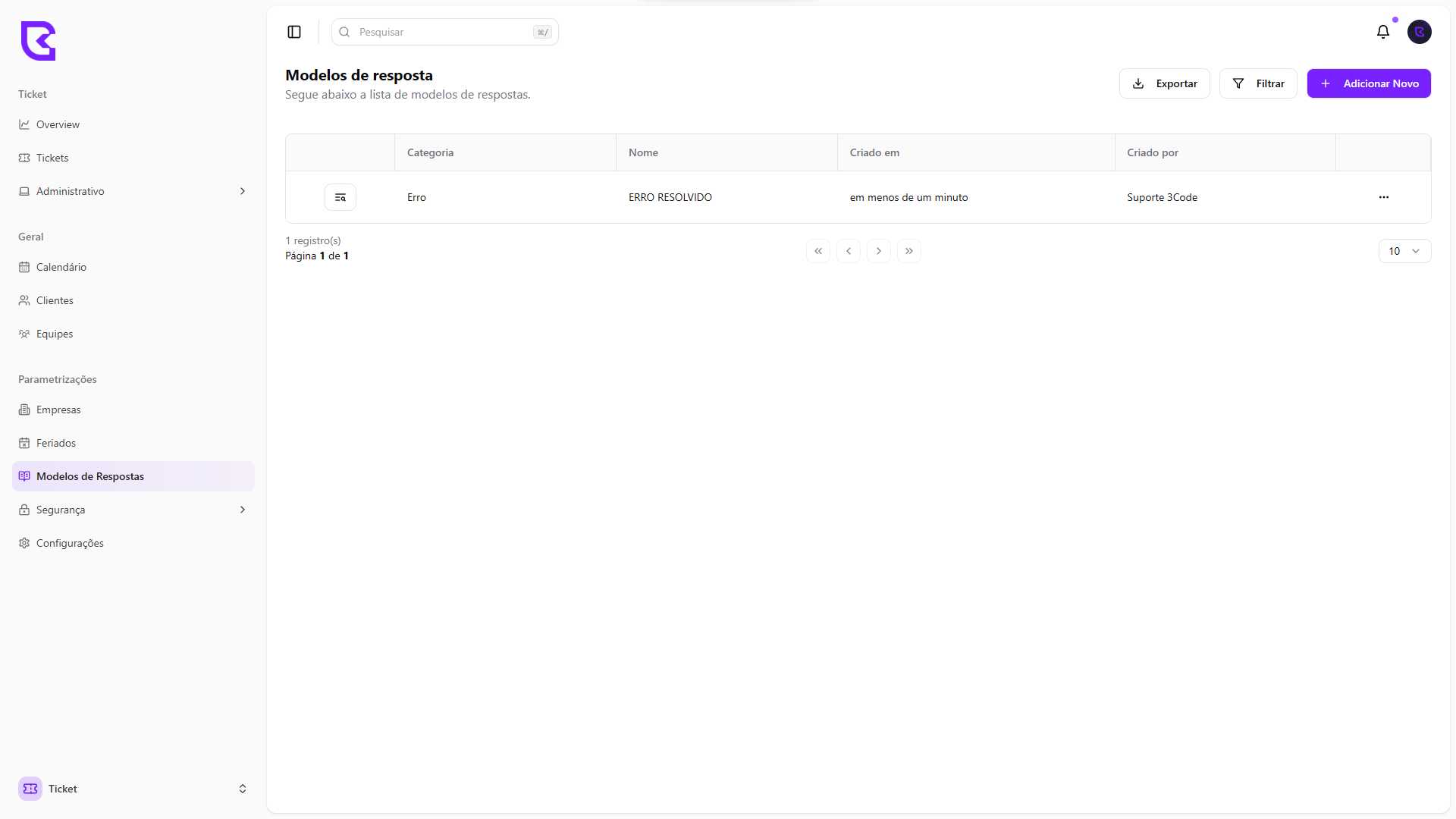Go to the first page of results
The height and width of the screenshot is (819, 1456).
pos(818,251)
